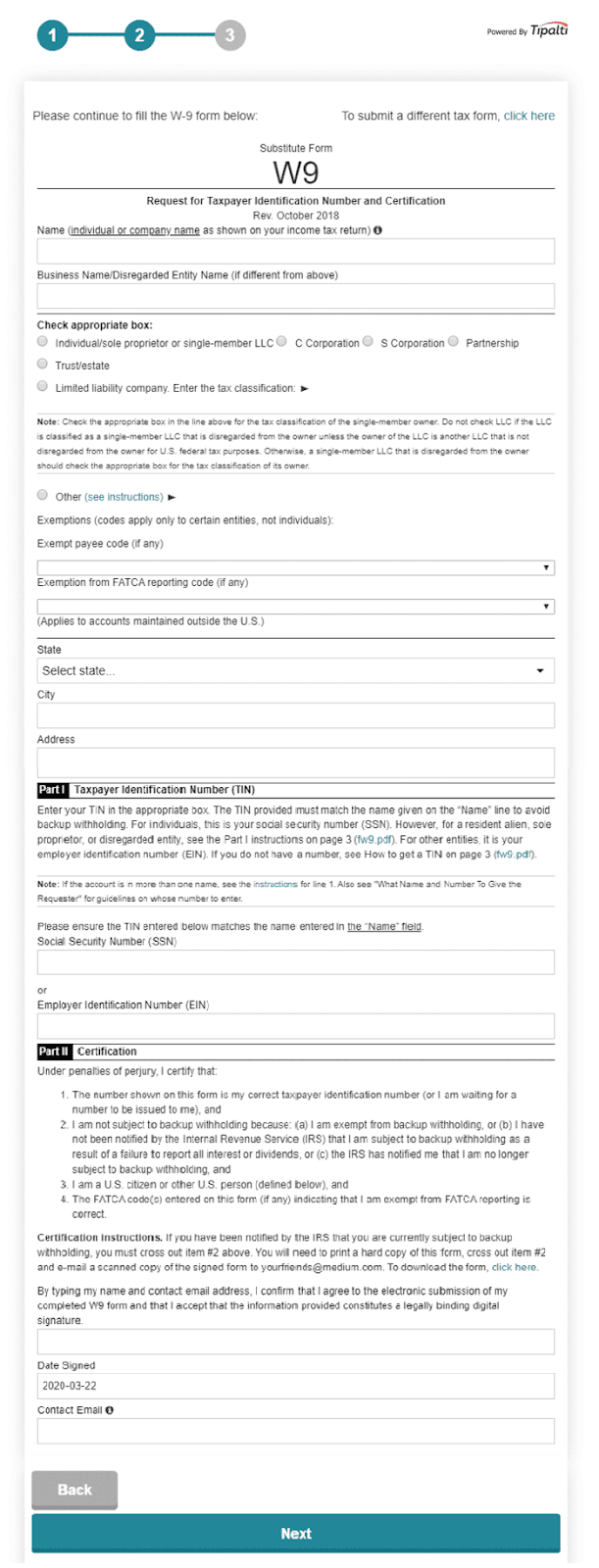Open the Select state dropdown
The width and height of the screenshot is (599, 1568).
click(x=295, y=670)
